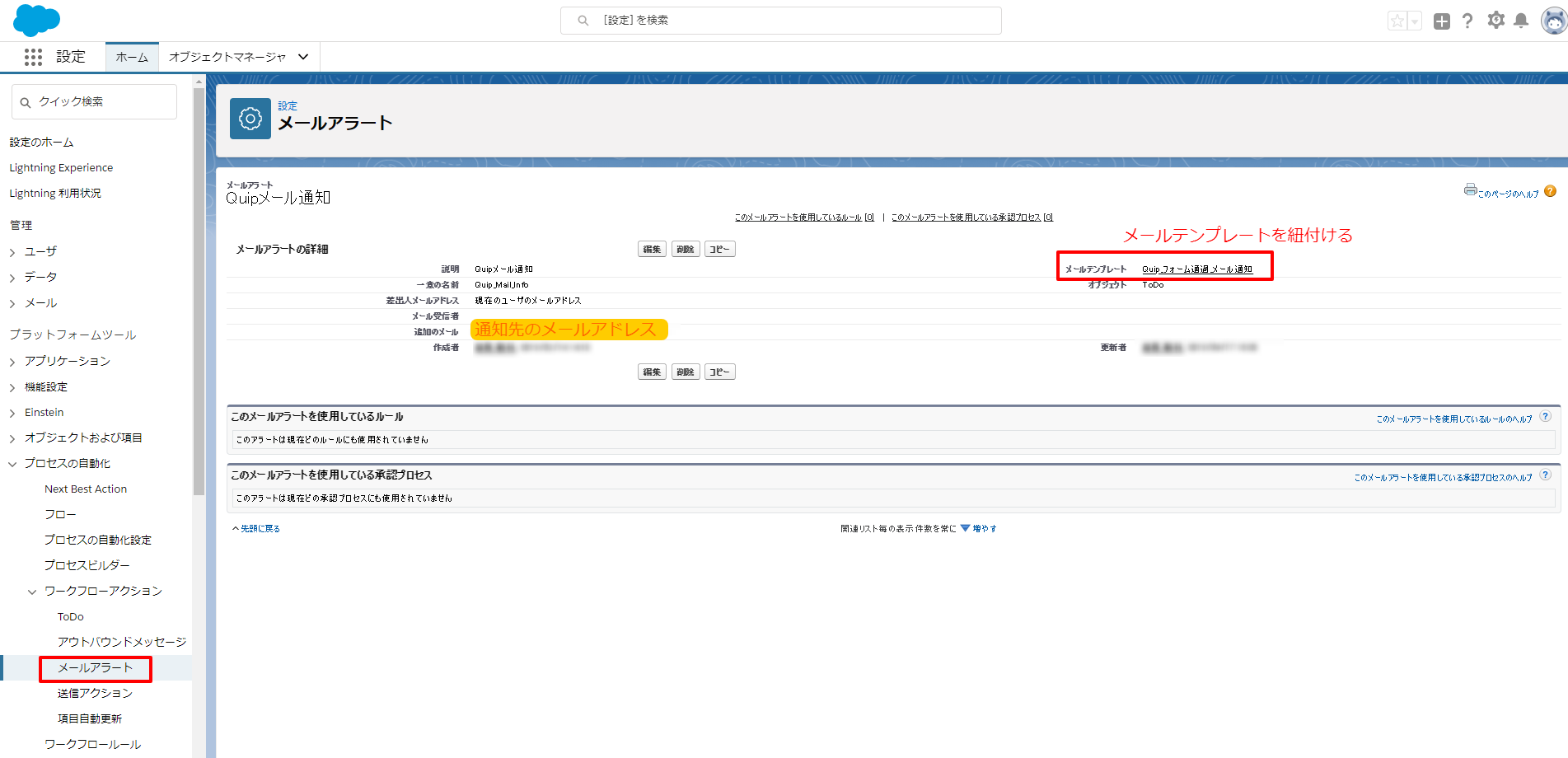Viewport: 1568px width, 758px height.
Task: Click the top 編集 button
Action: [652, 250]
